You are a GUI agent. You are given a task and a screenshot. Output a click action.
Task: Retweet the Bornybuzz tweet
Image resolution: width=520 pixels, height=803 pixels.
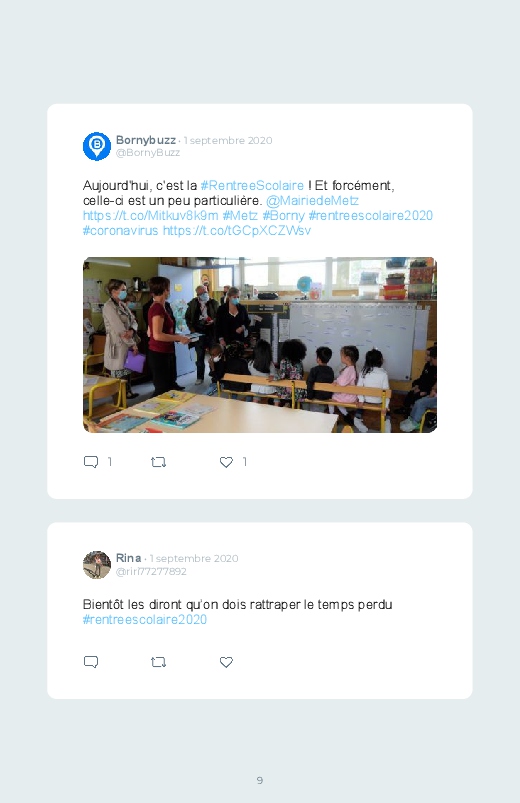158,462
